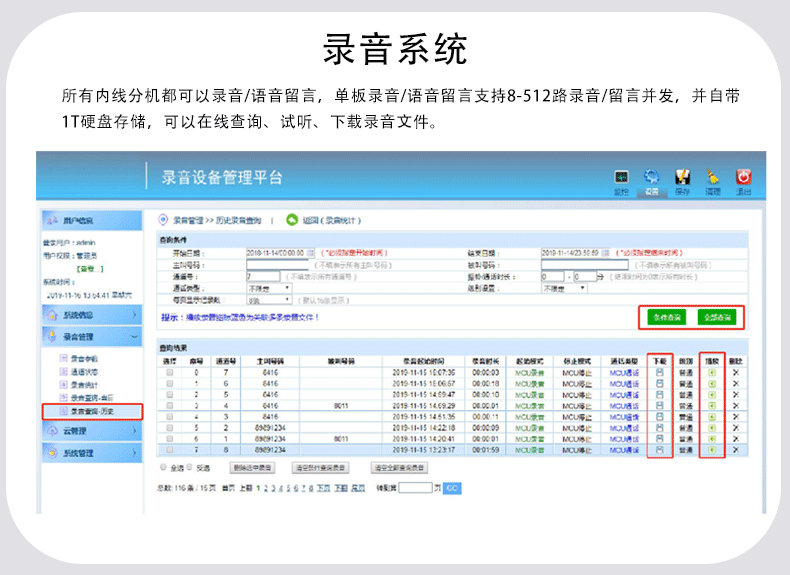
Task: Tick the checkbox for row number 4
Action: point(170,417)
